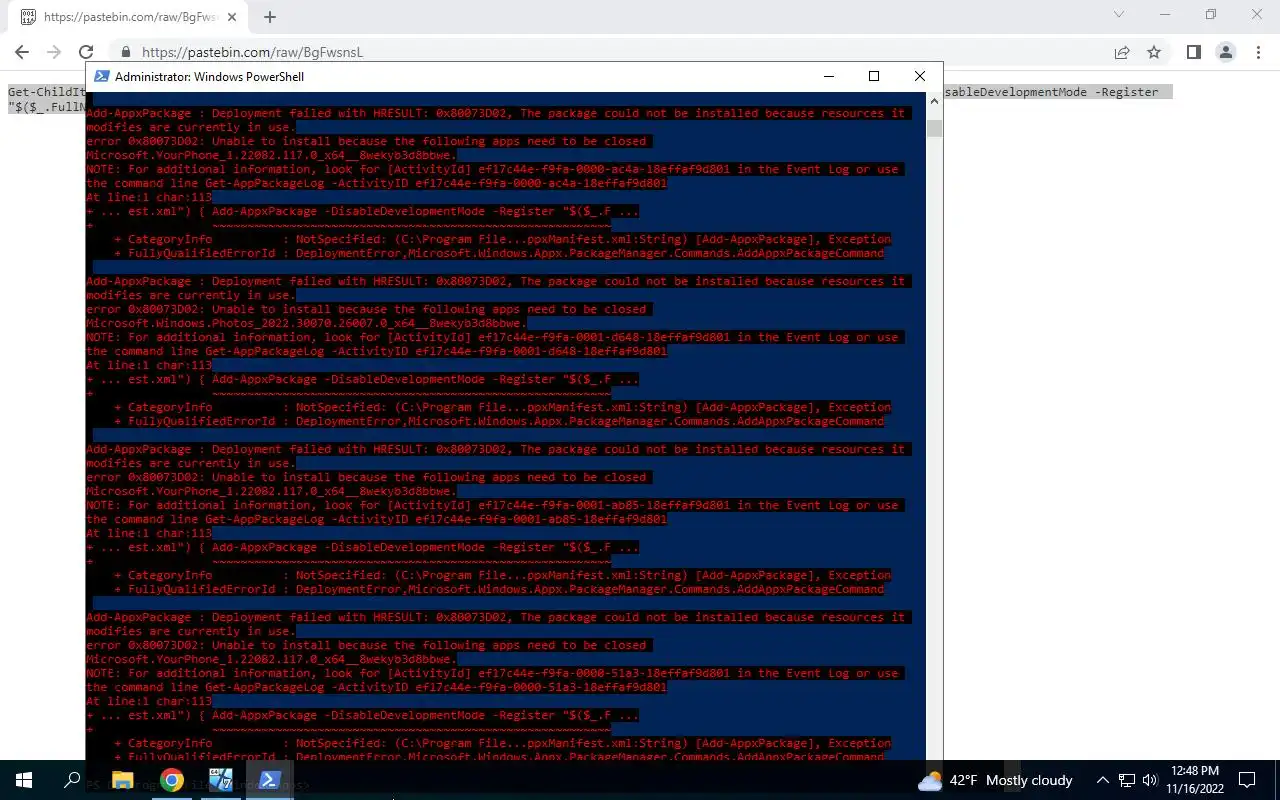Open the PowerShell window system menu icon
This screenshot has width=1280, height=800.
click(x=101, y=76)
